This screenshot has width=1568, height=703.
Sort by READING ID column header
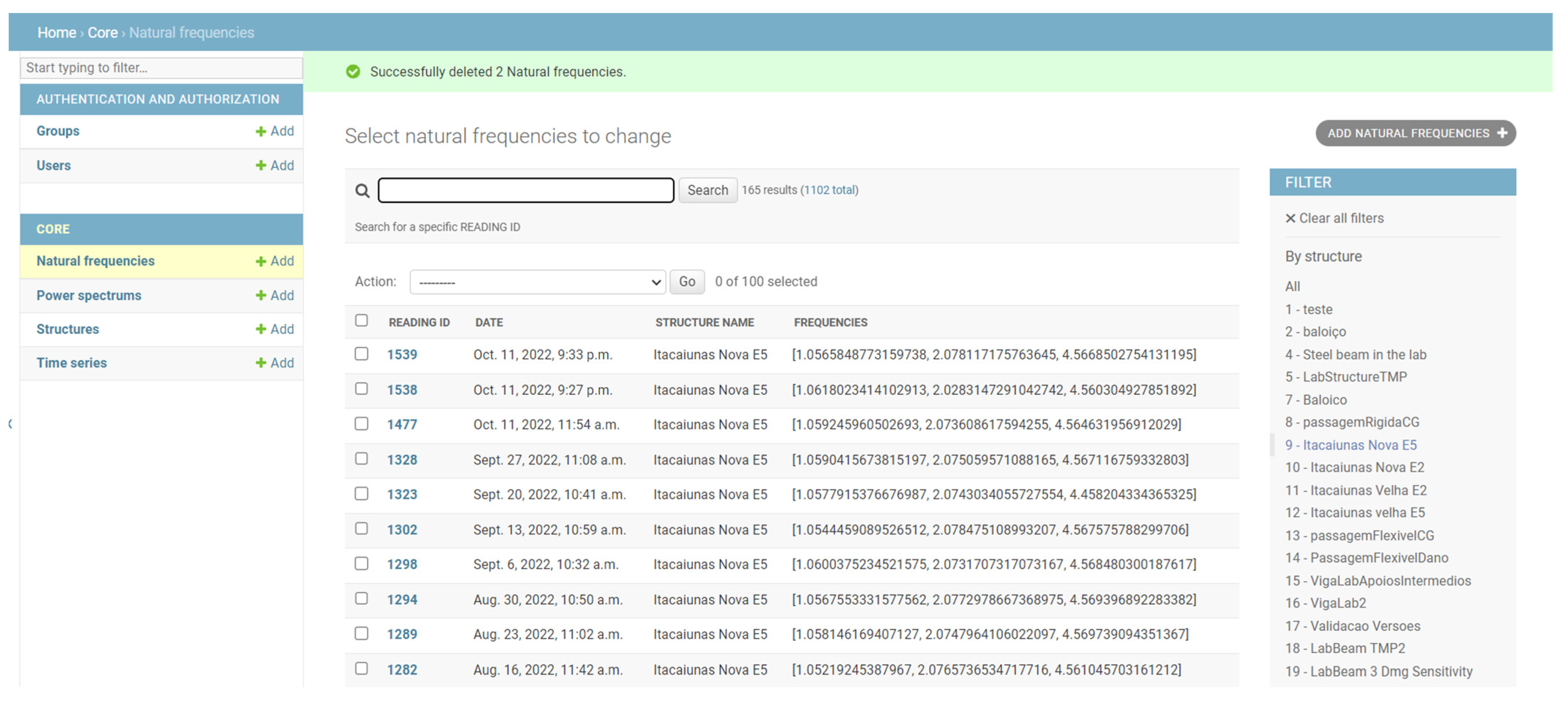pos(419,323)
